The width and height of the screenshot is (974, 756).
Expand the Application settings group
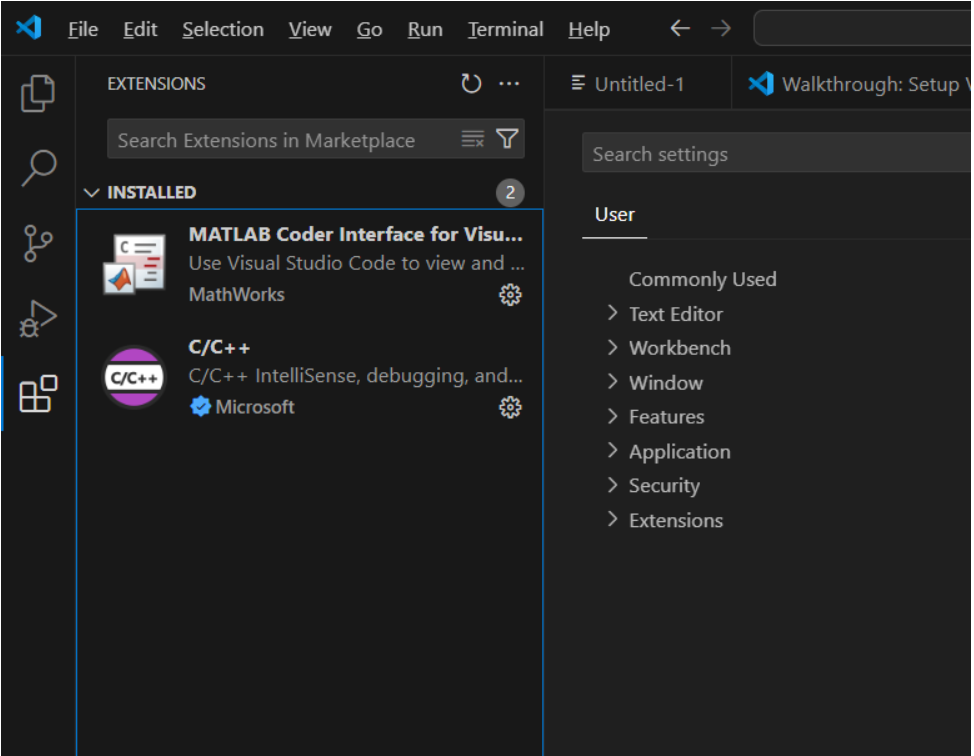click(x=612, y=450)
